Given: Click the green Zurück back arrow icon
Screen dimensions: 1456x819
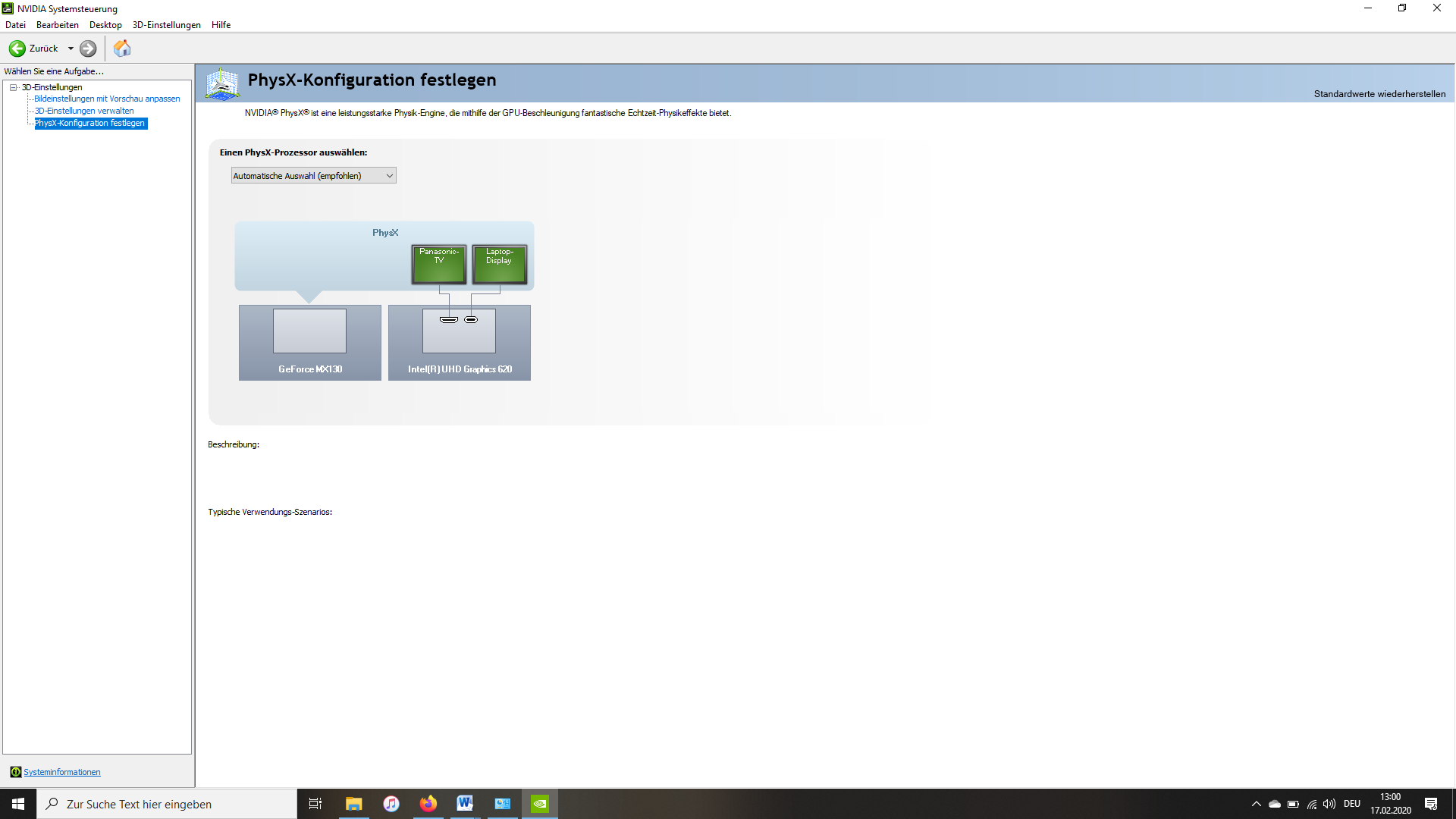Looking at the screenshot, I should [17, 49].
